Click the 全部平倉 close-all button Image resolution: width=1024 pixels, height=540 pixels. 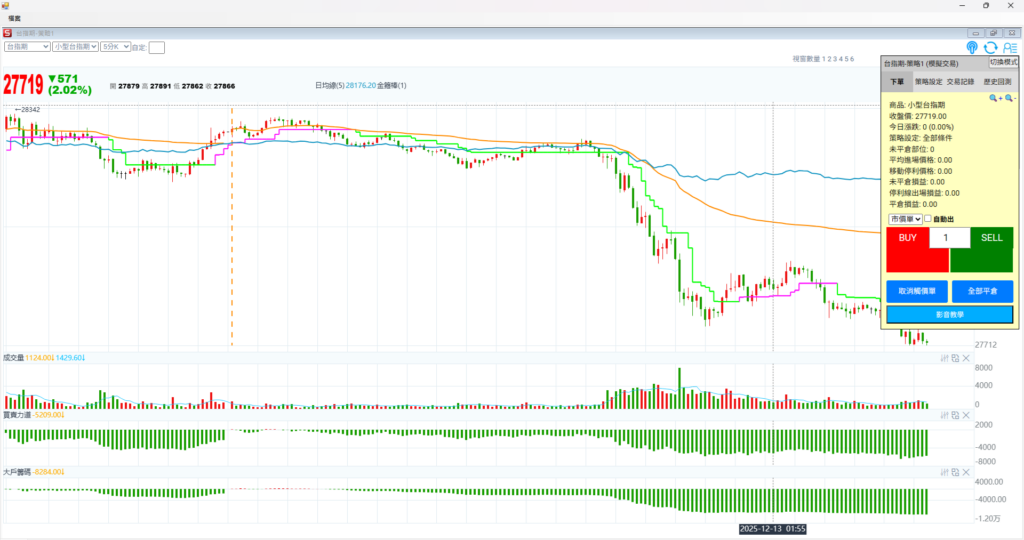click(982, 291)
